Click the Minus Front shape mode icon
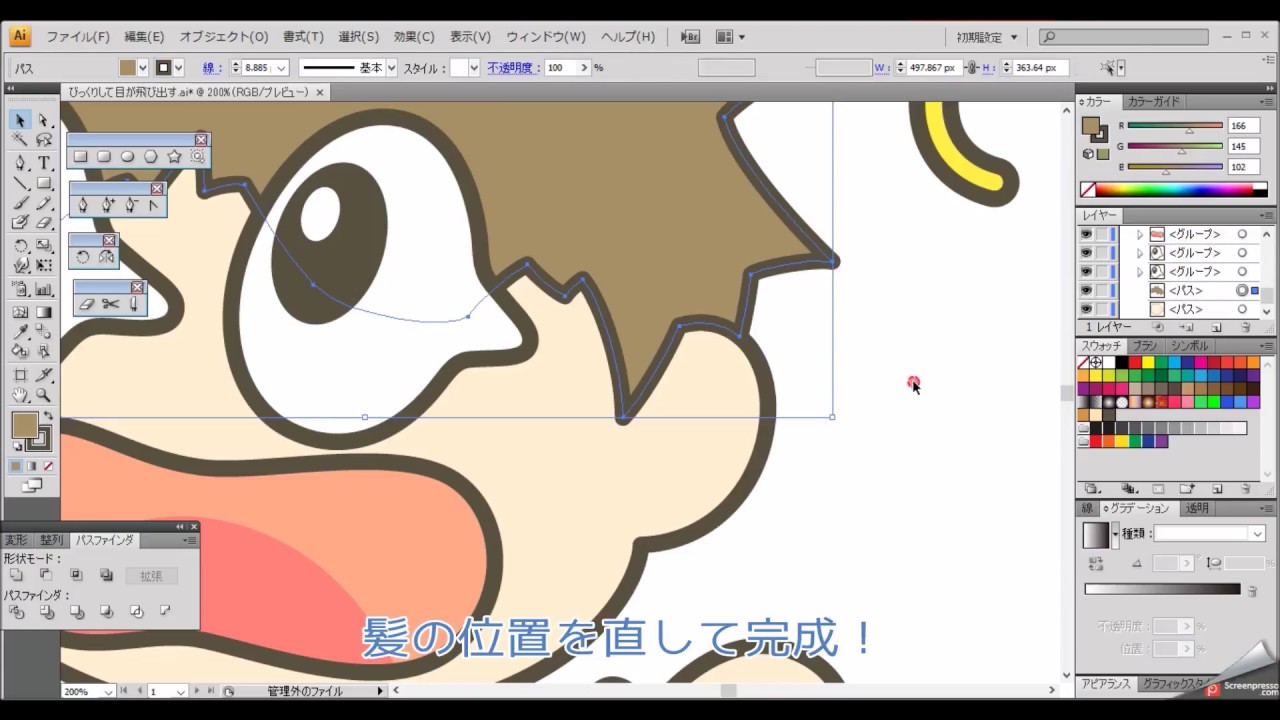The height and width of the screenshot is (720, 1280). pyautogui.click(x=46, y=575)
